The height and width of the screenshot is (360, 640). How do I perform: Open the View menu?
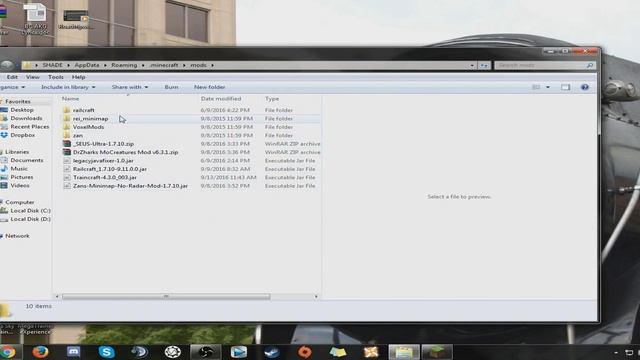tap(33, 77)
